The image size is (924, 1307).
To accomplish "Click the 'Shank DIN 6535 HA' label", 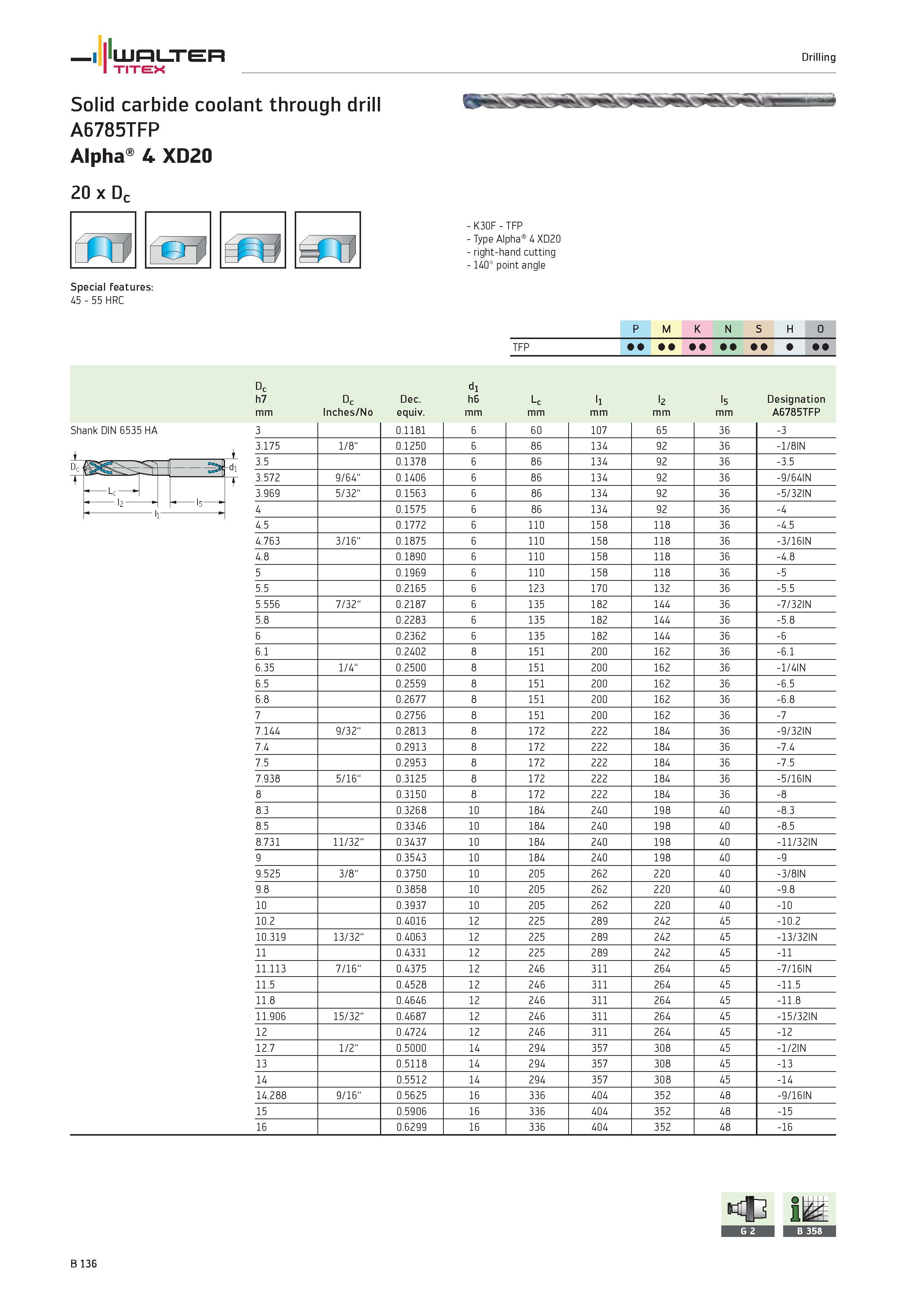I will (x=114, y=430).
